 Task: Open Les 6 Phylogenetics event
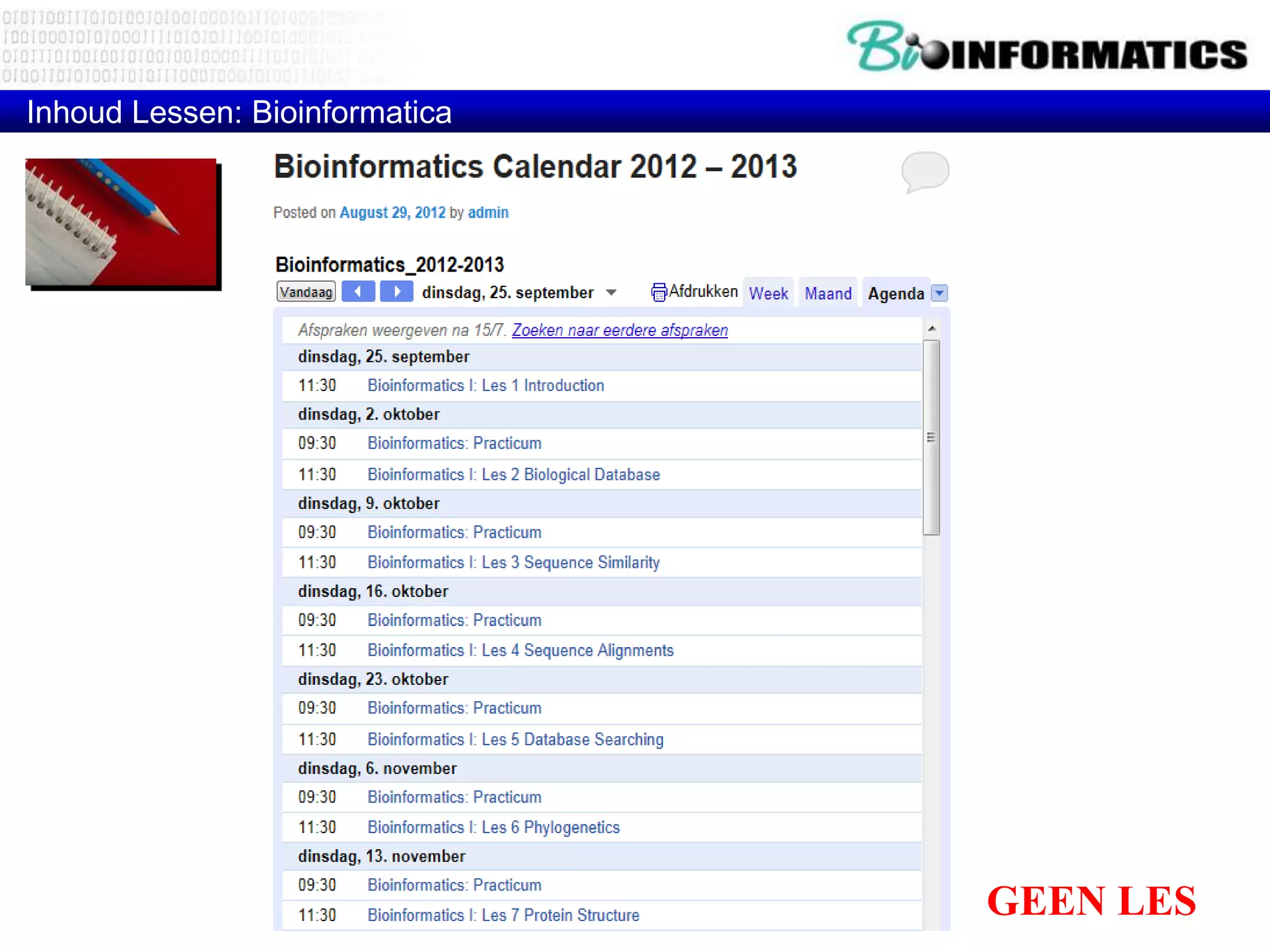coord(494,827)
